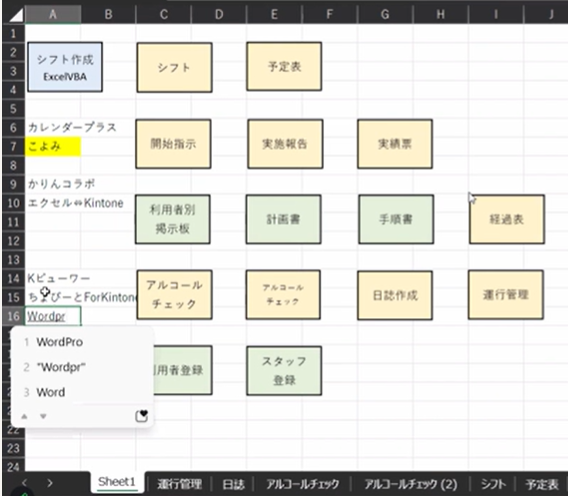Click the 実施報告 button
This screenshot has width=568, height=497.
pyautogui.click(x=285, y=144)
